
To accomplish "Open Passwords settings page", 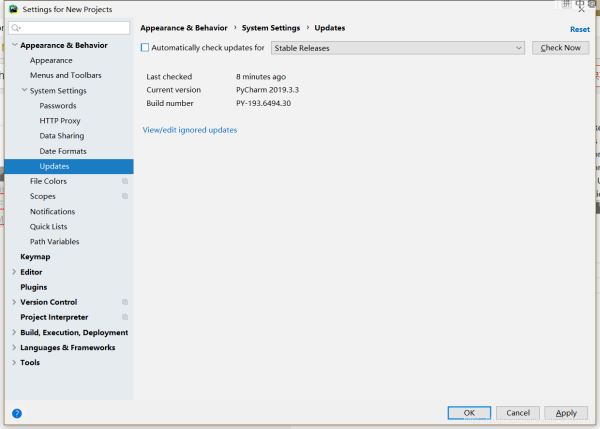I will coord(58,106).
